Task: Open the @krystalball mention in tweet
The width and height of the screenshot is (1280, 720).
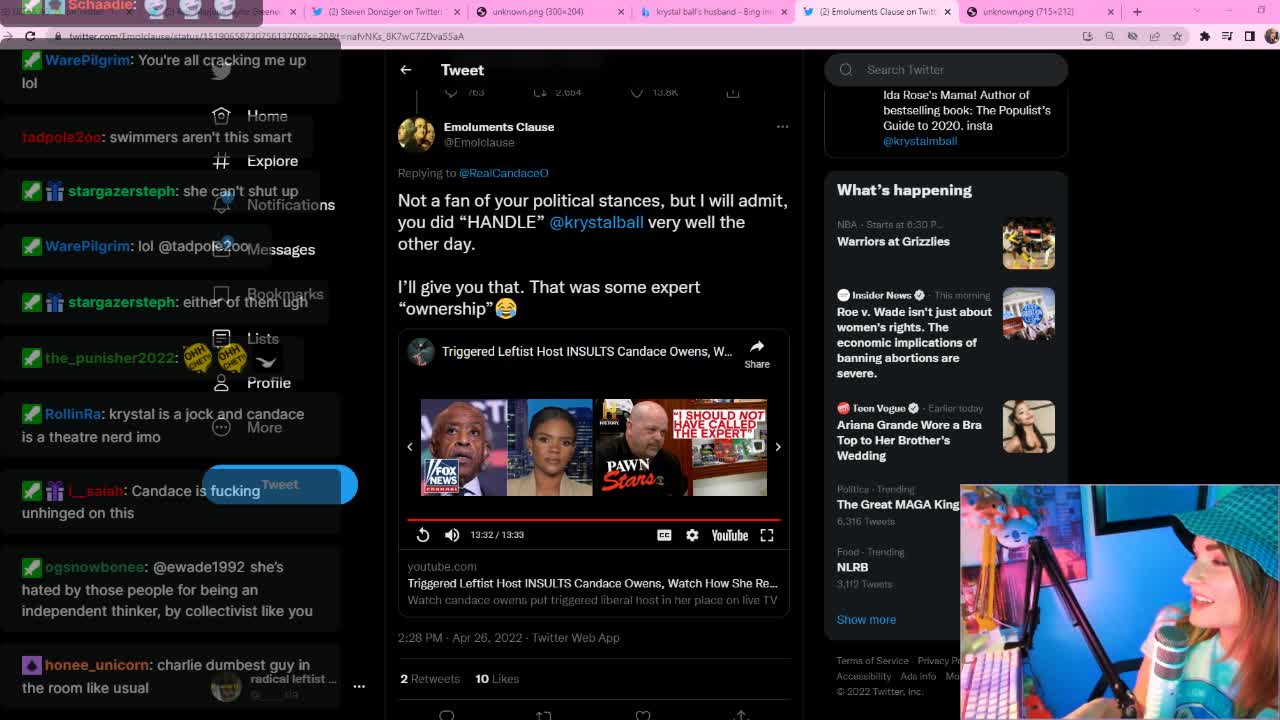Action: [596, 222]
